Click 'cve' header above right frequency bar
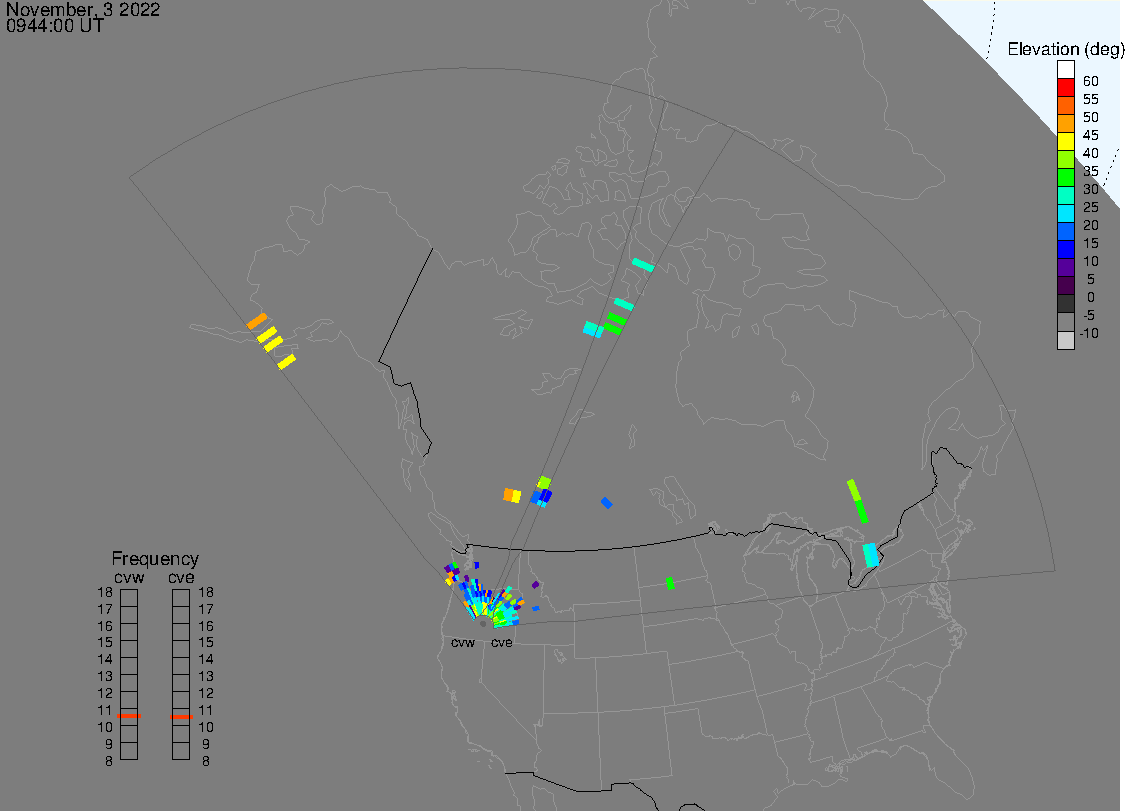The width and height of the screenshot is (1125, 811). click(x=181, y=578)
